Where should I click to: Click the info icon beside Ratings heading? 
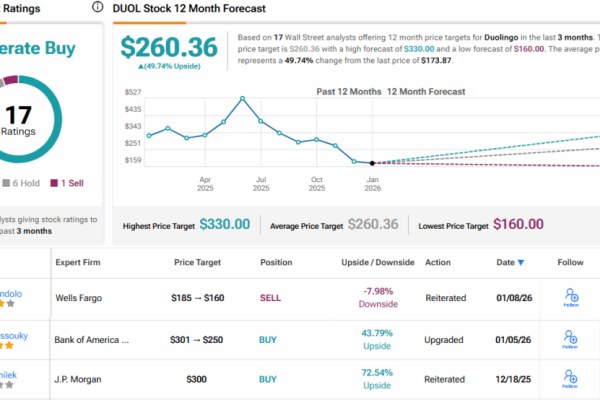point(96,7)
